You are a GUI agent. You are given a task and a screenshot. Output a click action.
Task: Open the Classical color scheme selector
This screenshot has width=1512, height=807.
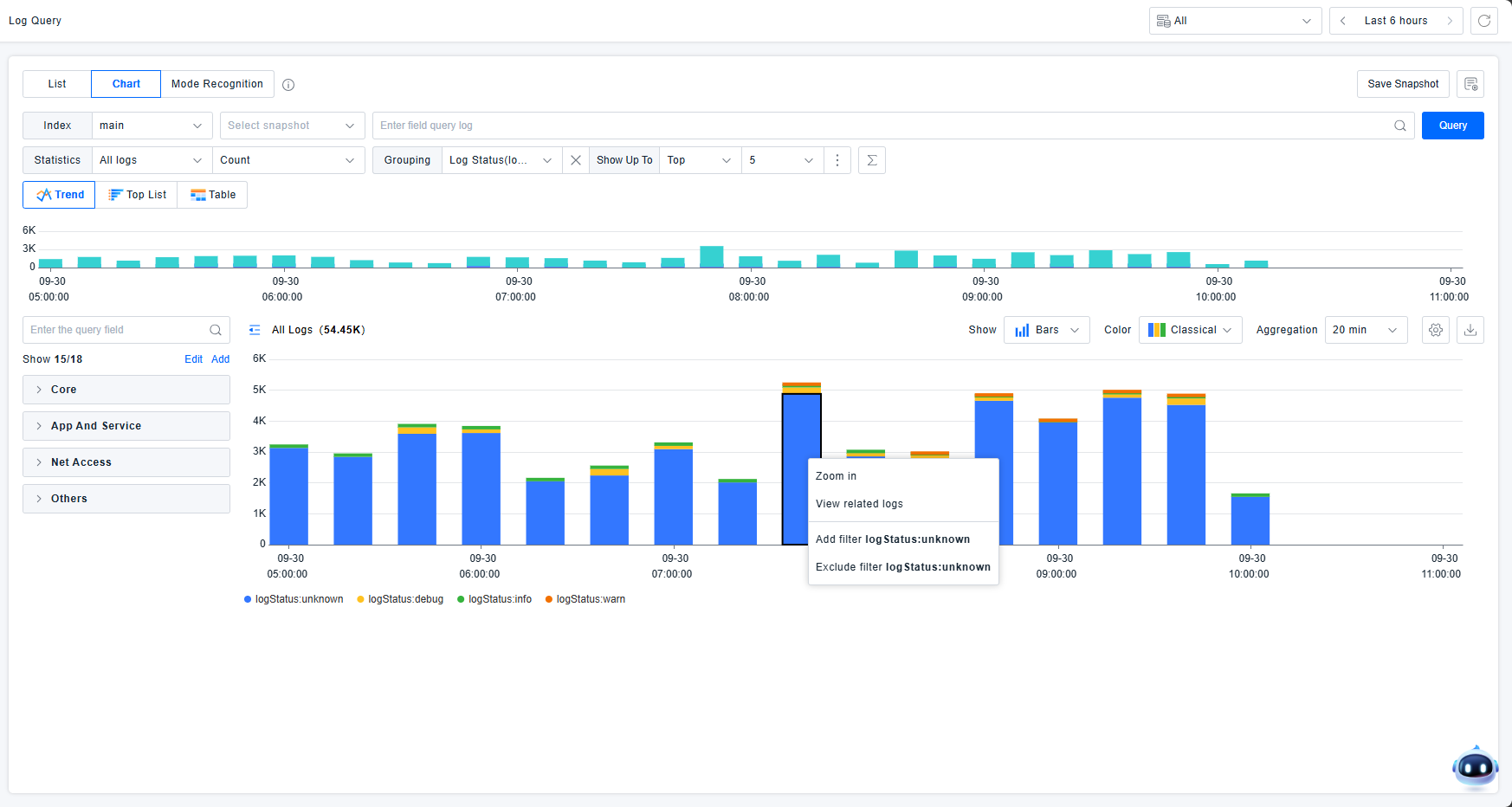pyautogui.click(x=1190, y=330)
